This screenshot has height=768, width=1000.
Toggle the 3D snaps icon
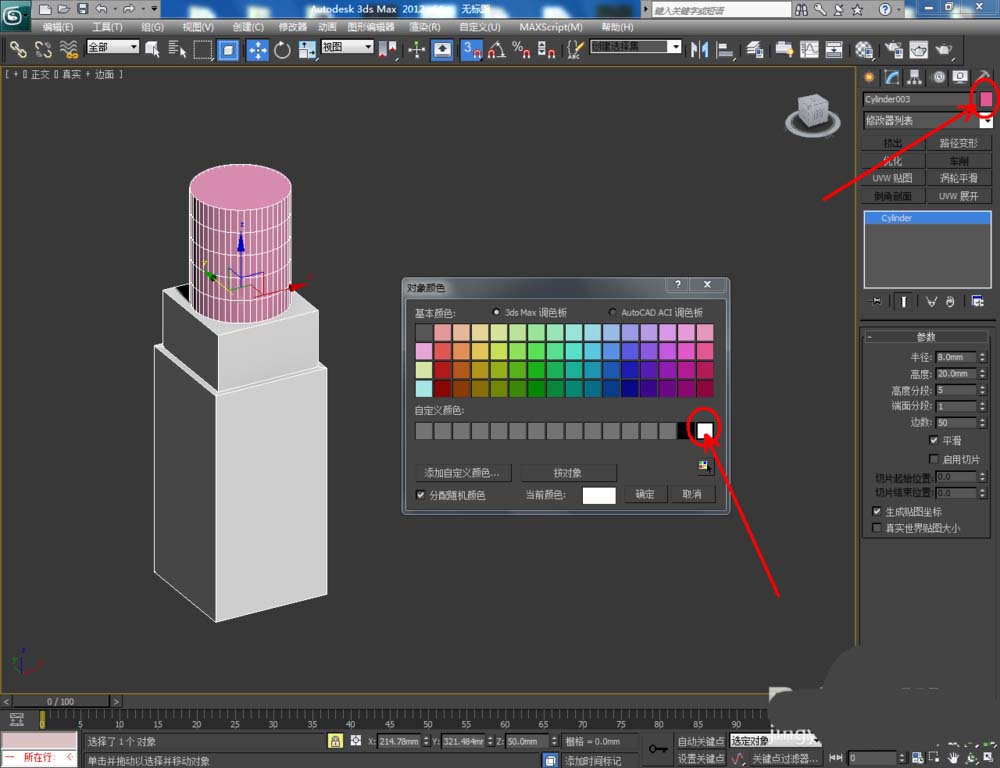[472, 49]
